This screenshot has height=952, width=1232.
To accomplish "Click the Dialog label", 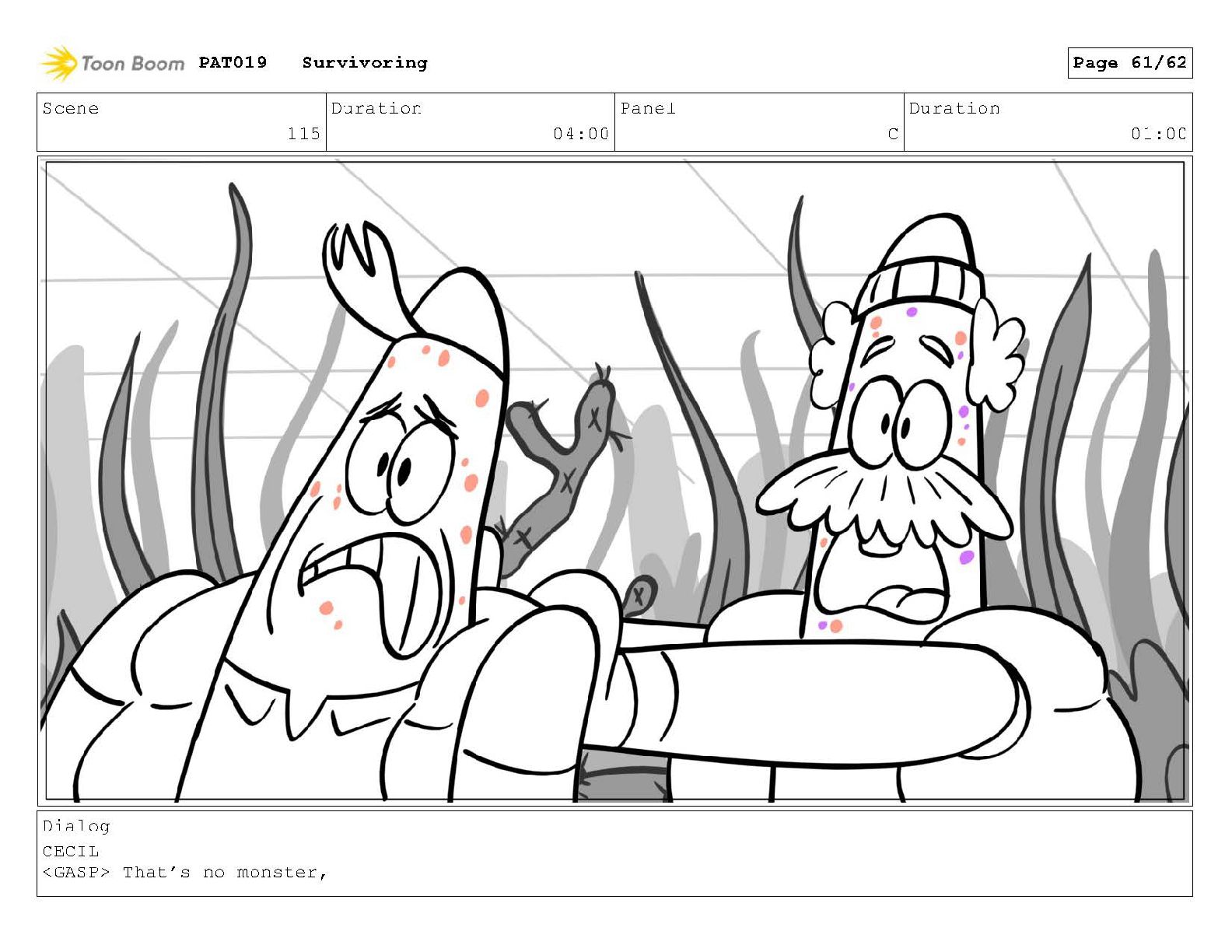I will click(x=76, y=826).
